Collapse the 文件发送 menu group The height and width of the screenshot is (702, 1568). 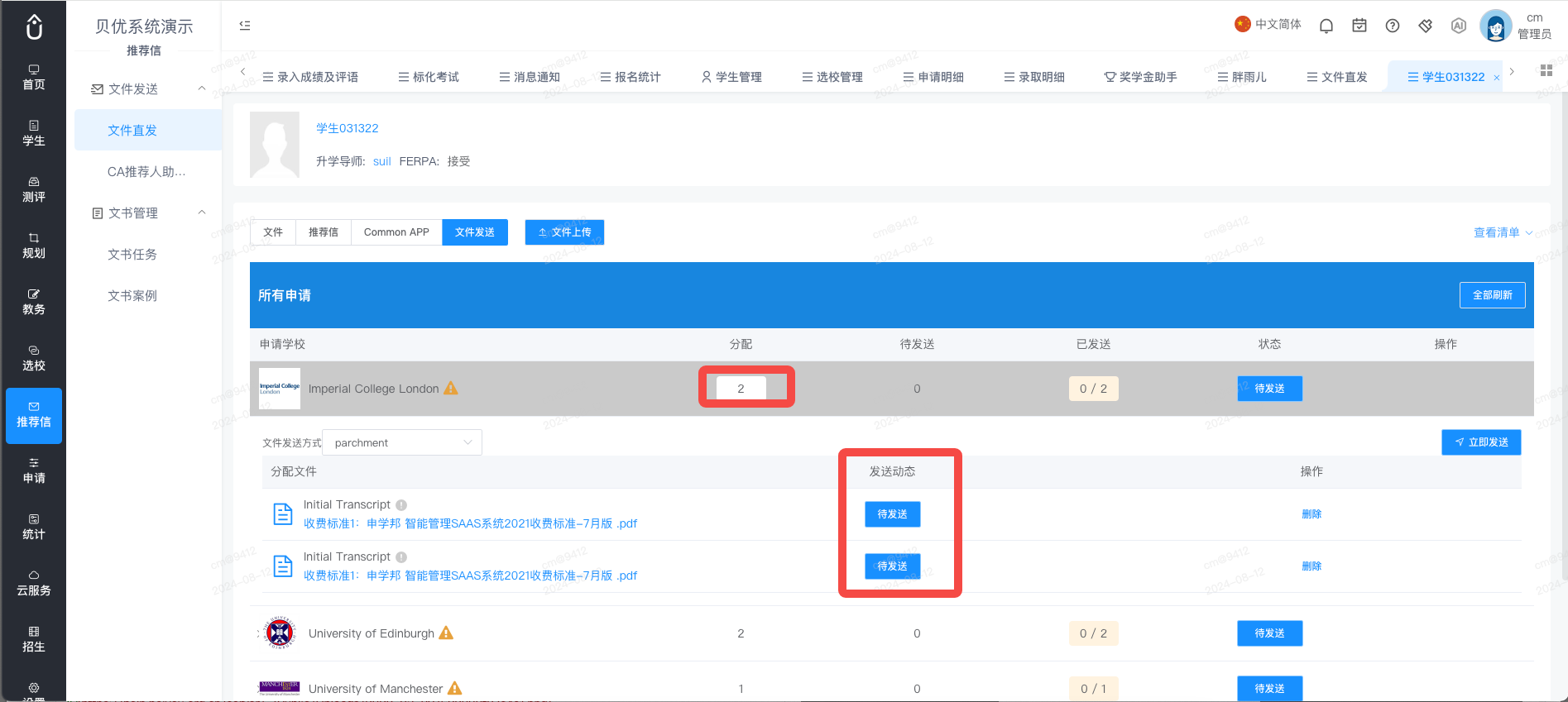202,88
